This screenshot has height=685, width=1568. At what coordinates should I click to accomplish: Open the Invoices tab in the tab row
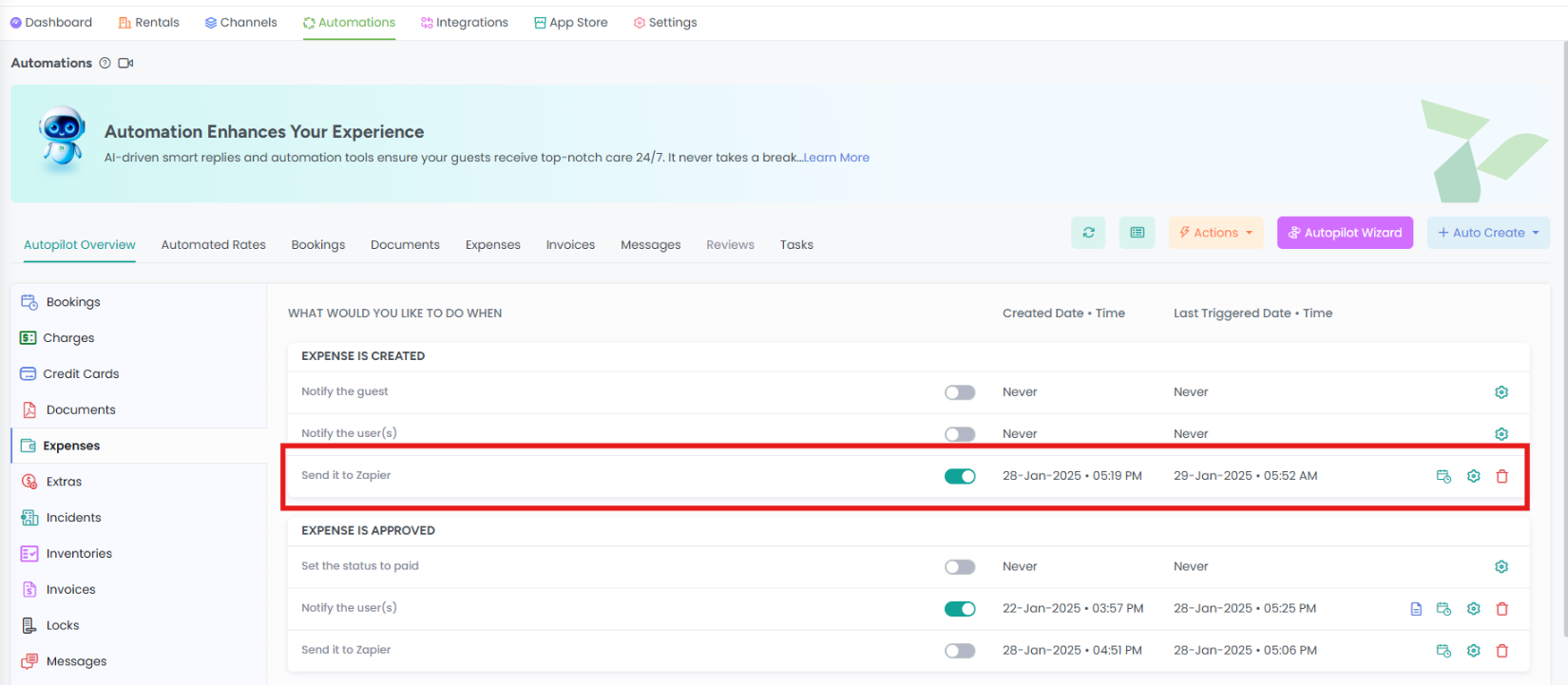[570, 244]
